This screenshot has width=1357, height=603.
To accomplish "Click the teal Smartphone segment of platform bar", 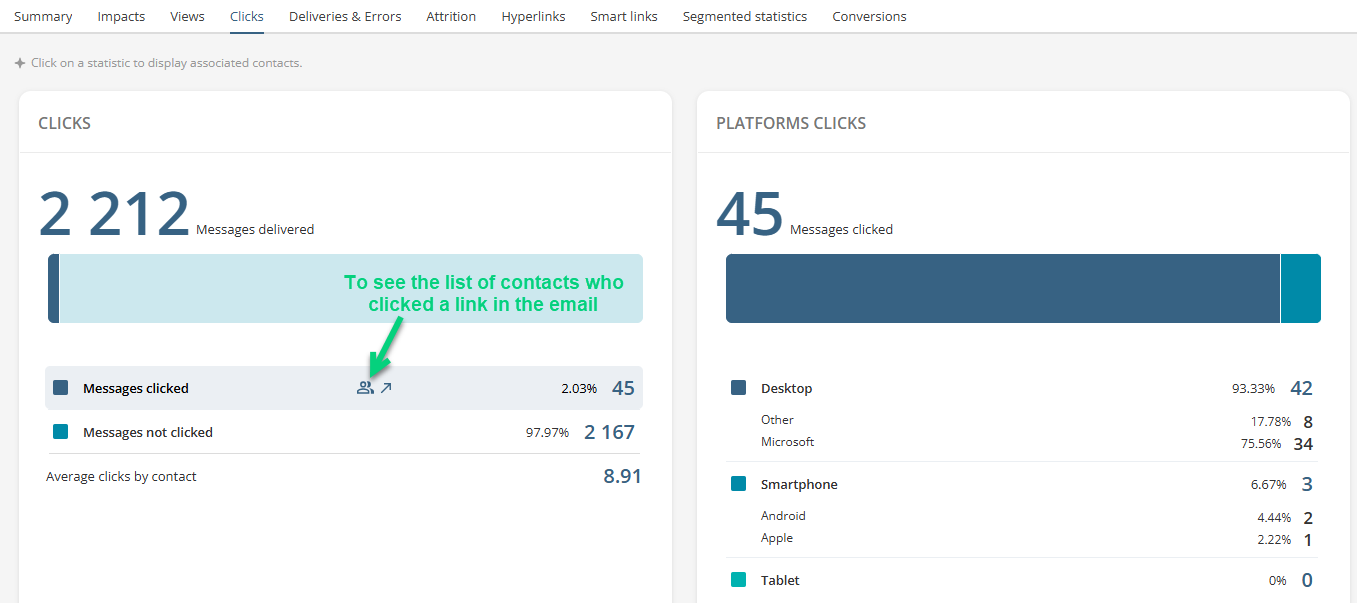I will 1301,288.
